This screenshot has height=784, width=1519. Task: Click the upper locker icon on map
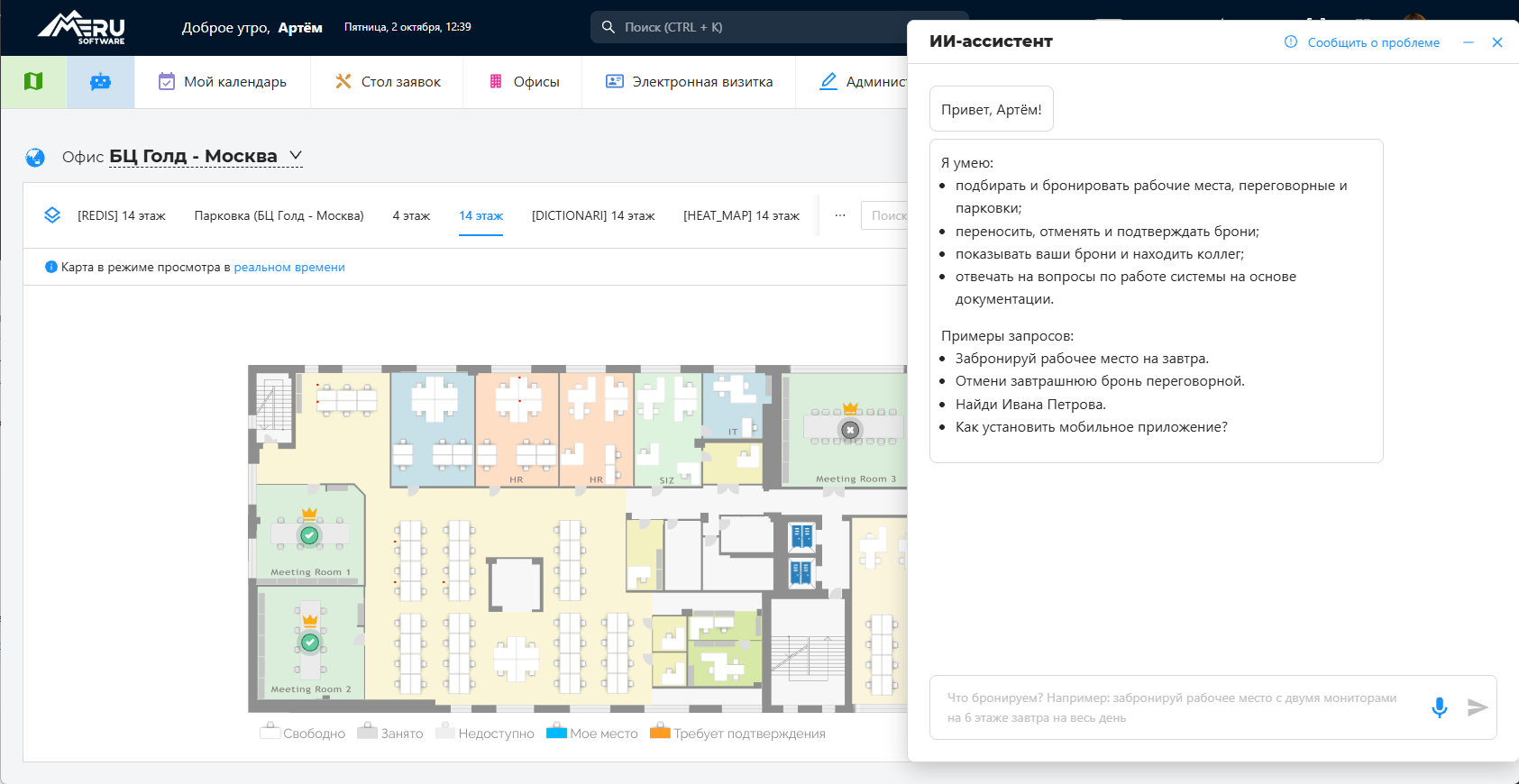[x=801, y=536]
